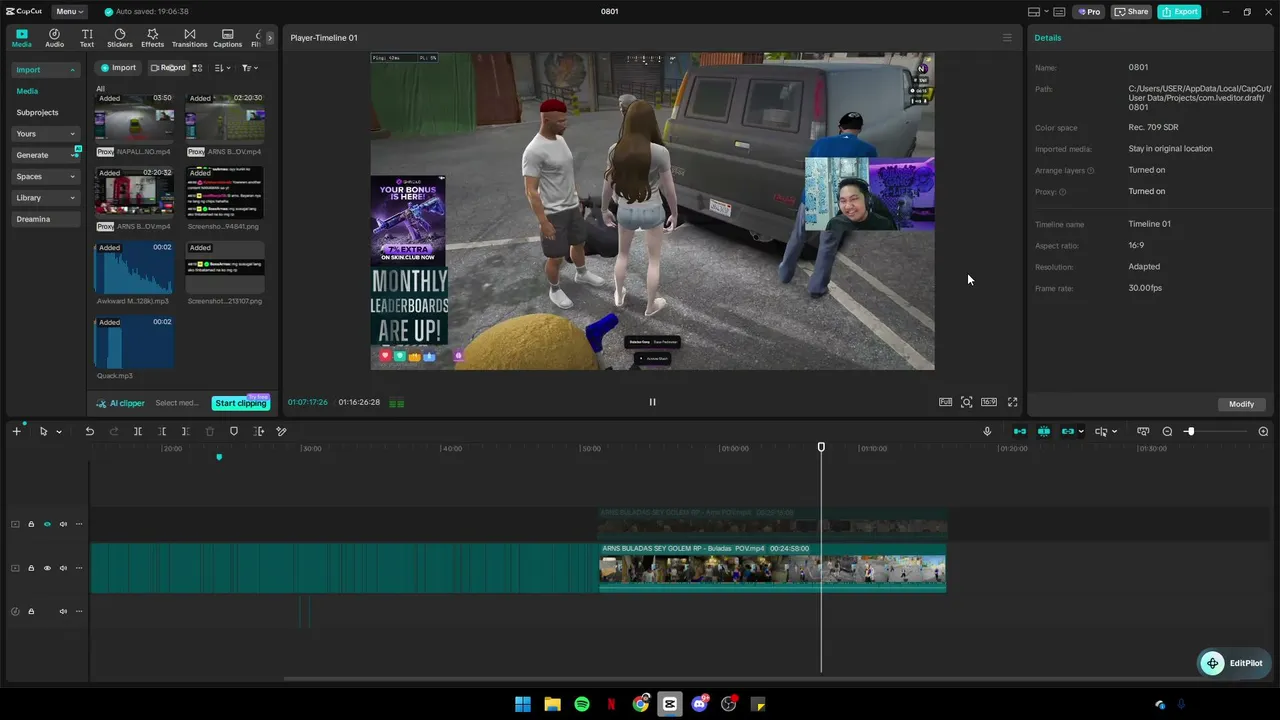
Task: Switch to the Text tab
Action: point(87,38)
